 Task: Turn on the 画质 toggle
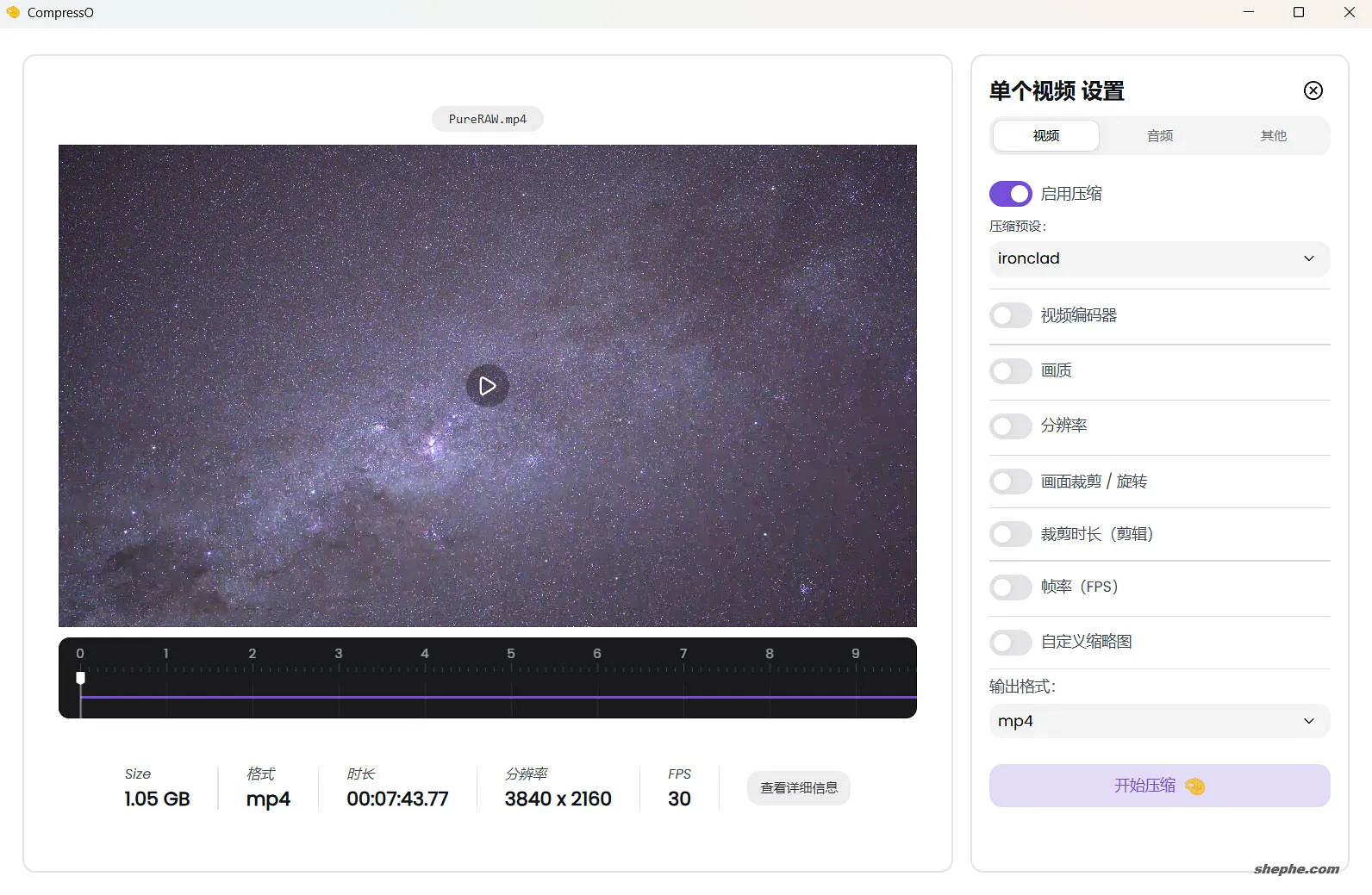point(1010,370)
